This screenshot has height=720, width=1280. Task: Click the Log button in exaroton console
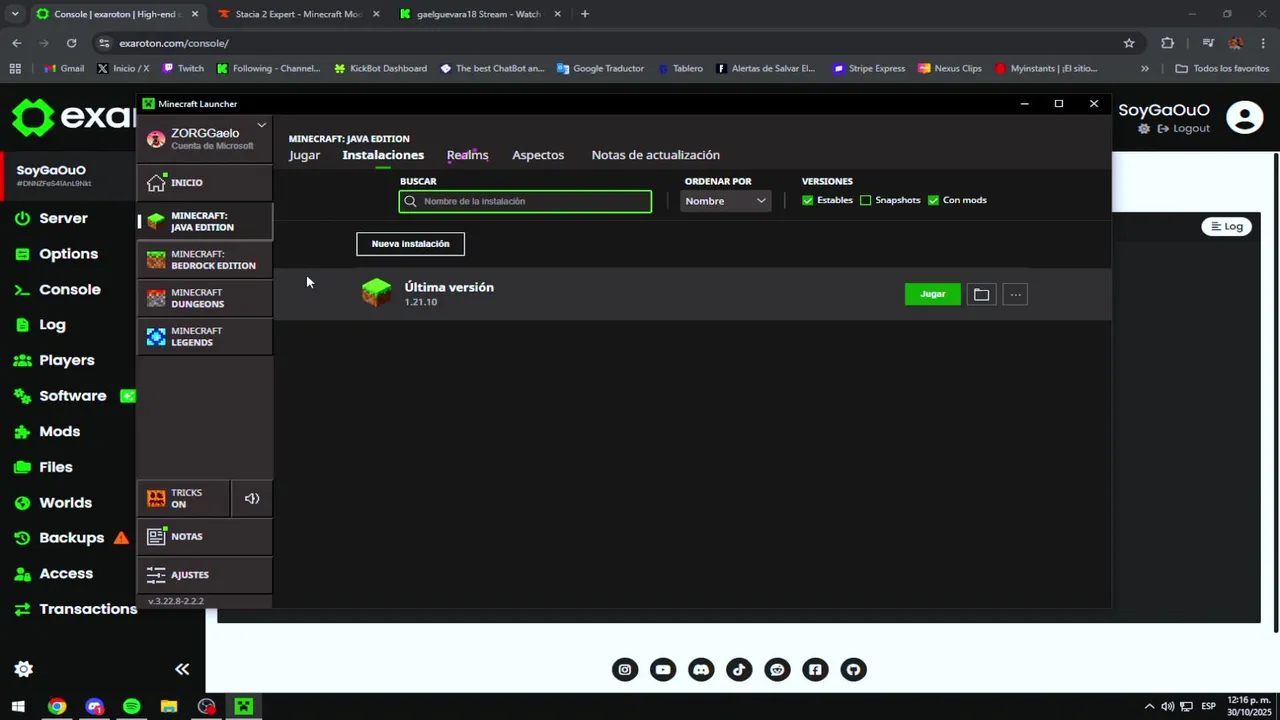coord(1227,227)
